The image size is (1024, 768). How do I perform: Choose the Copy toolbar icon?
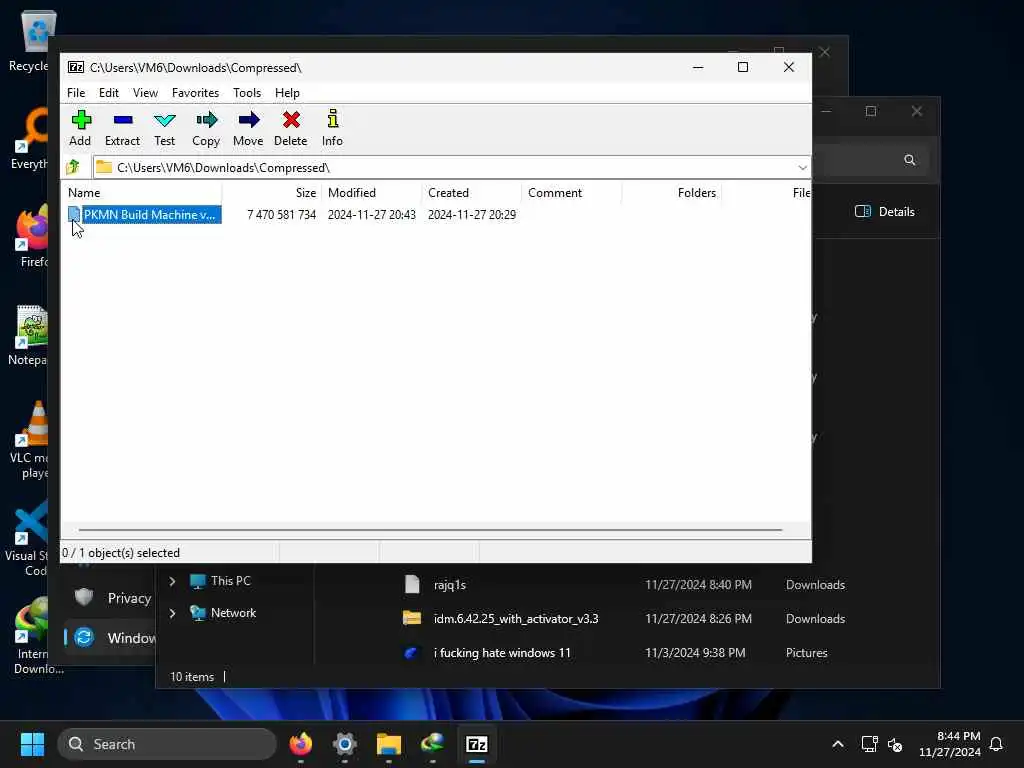point(206,128)
